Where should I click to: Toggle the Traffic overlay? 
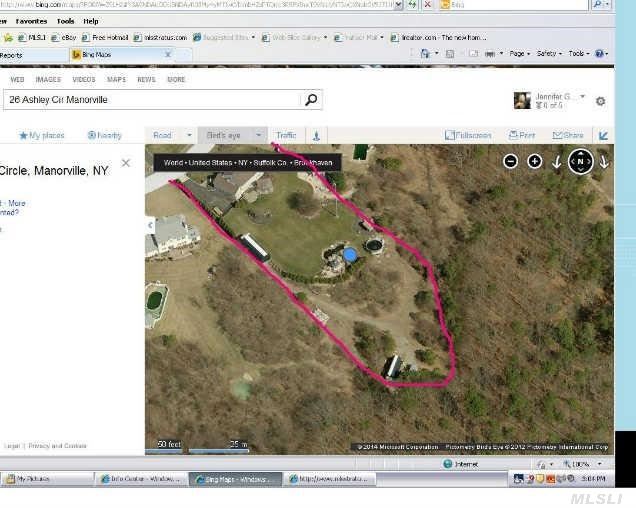[x=286, y=135]
